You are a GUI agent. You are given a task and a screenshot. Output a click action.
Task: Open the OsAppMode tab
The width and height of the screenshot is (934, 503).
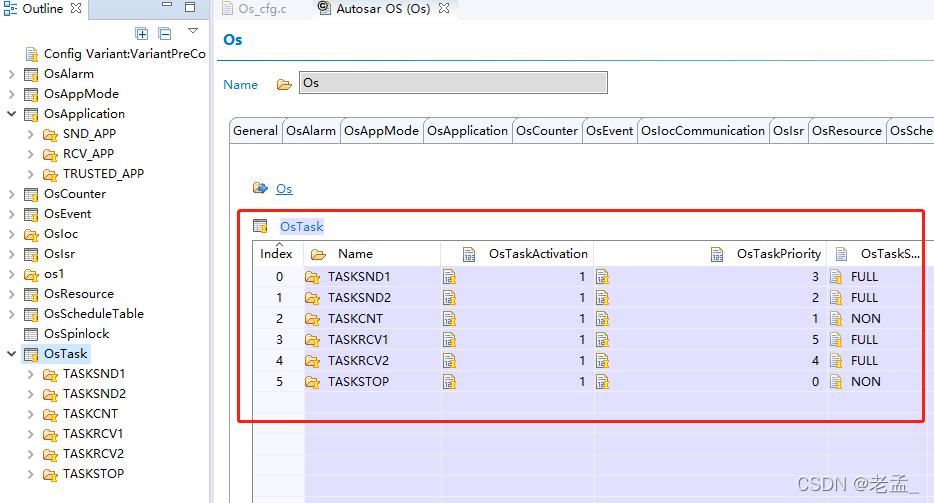coord(381,131)
